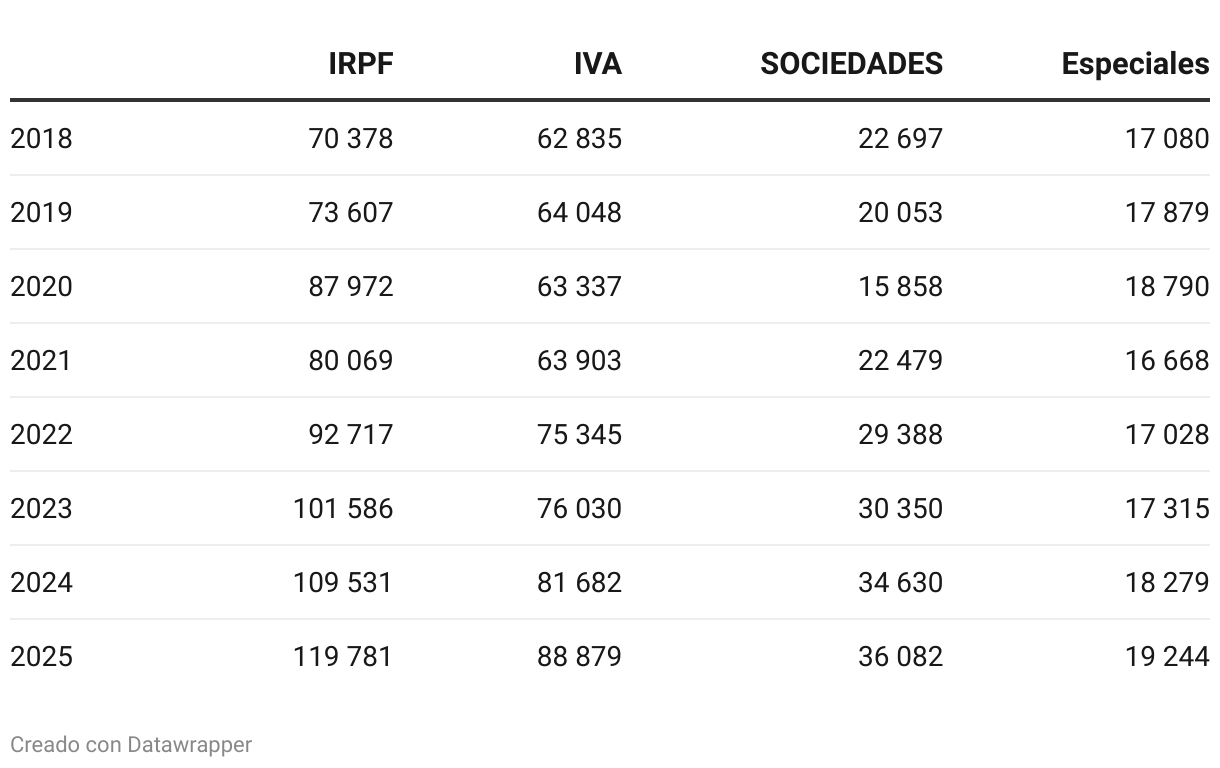Click the IVA column header
The height and width of the screenshot is (768, 1220).
(x=598, y=64)
